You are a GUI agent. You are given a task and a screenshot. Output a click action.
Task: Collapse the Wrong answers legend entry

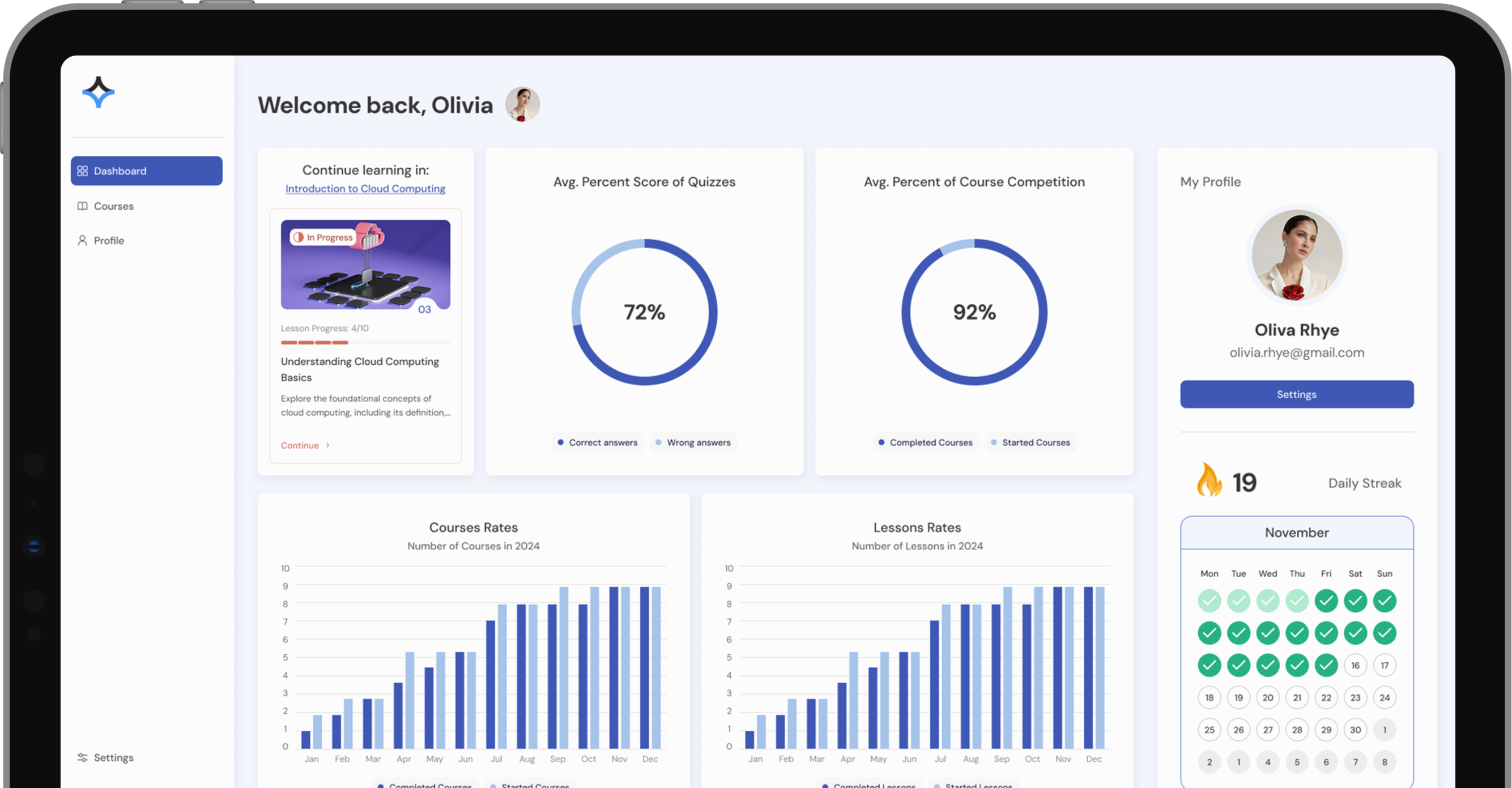pyautogui.click(x=693, y=442)
